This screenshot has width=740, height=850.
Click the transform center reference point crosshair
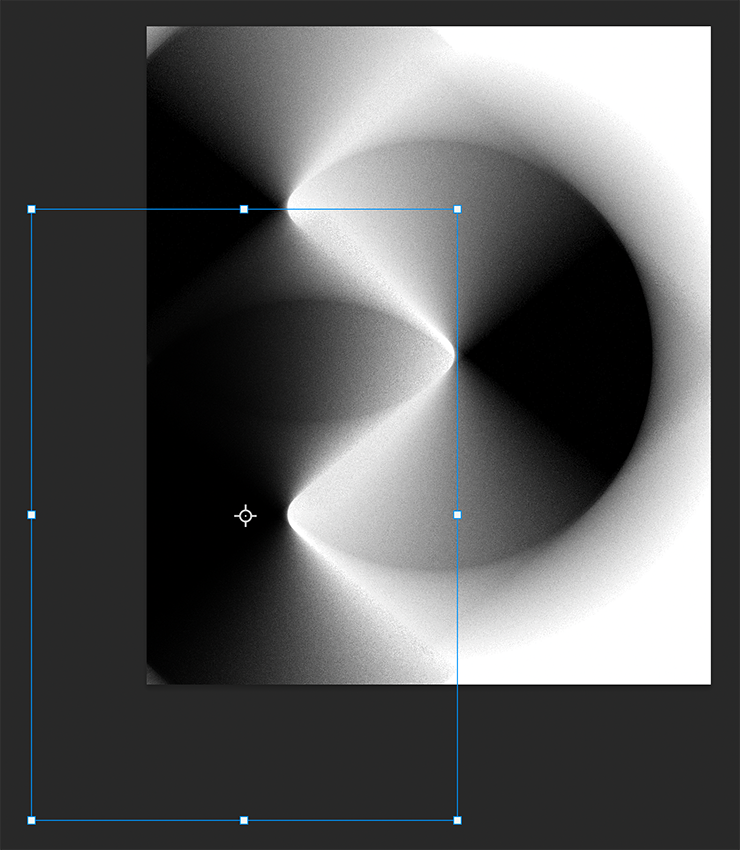click(x=245, y=516)
